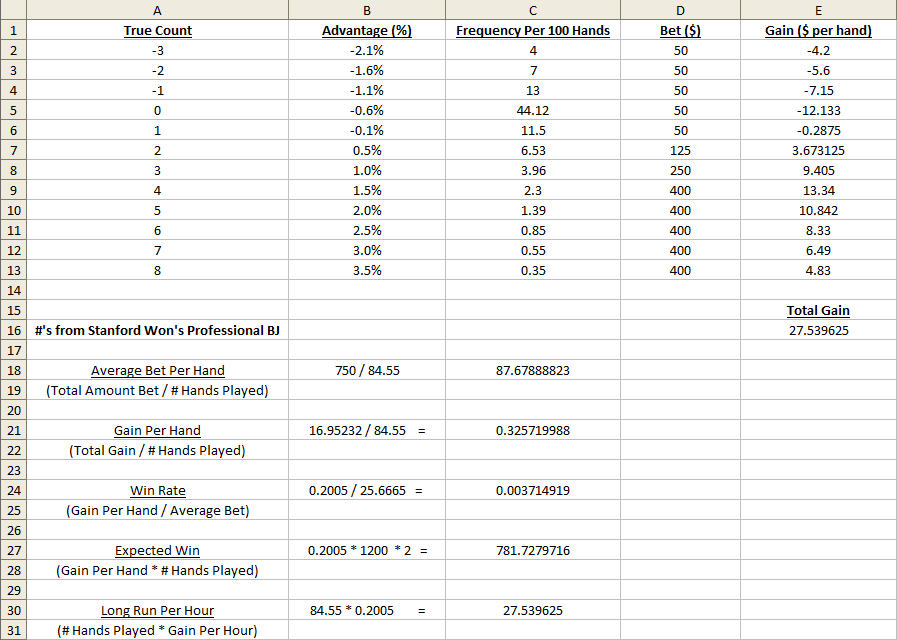This screenshot has width=897, height=640.
Task: Select the gain cell showing 10.842
Action: [x=819, y=210]
